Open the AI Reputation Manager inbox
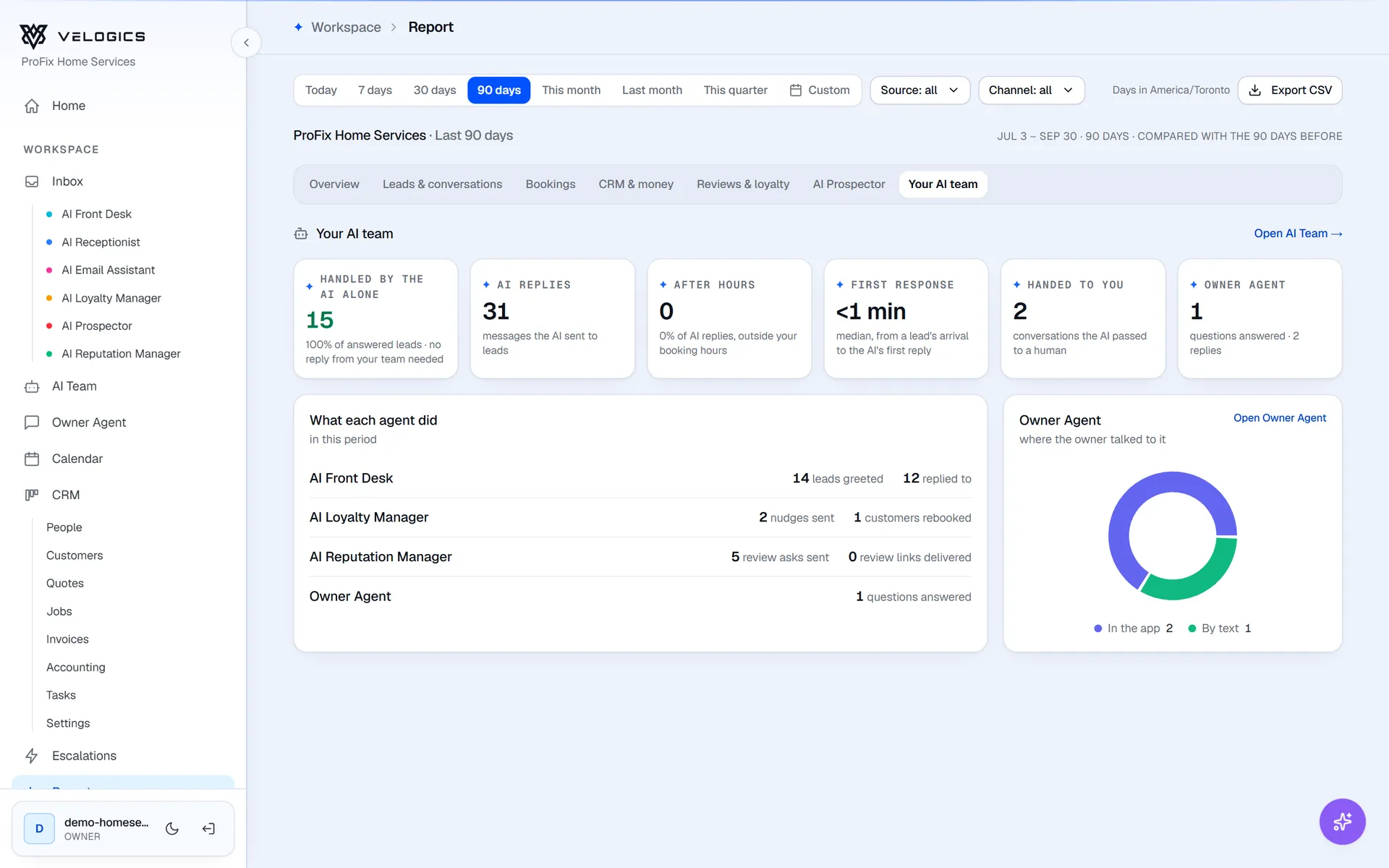 click(x=121, y=354)
